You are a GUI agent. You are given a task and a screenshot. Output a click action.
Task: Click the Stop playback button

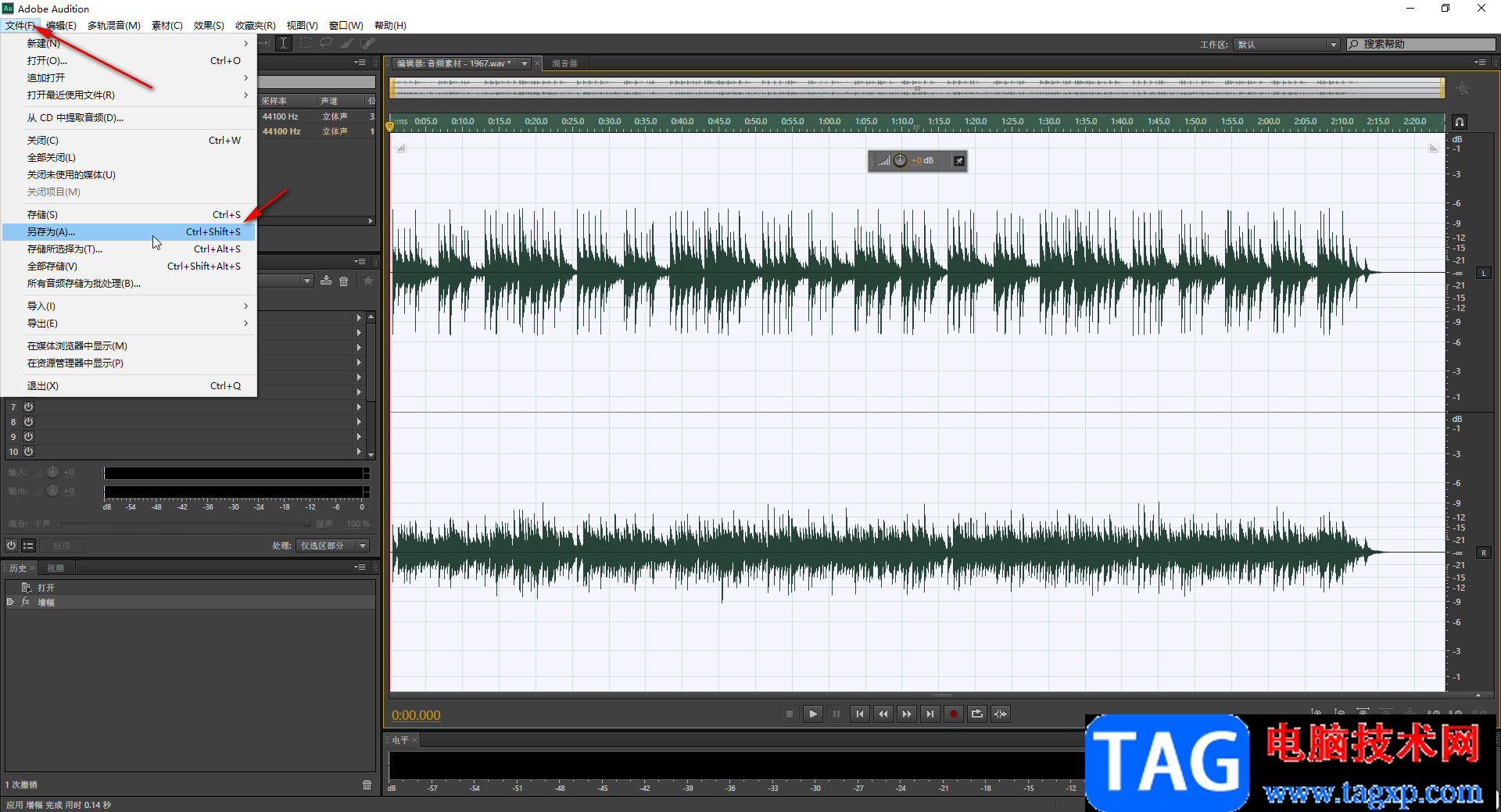pyautogui.click(x=790, y=714)
